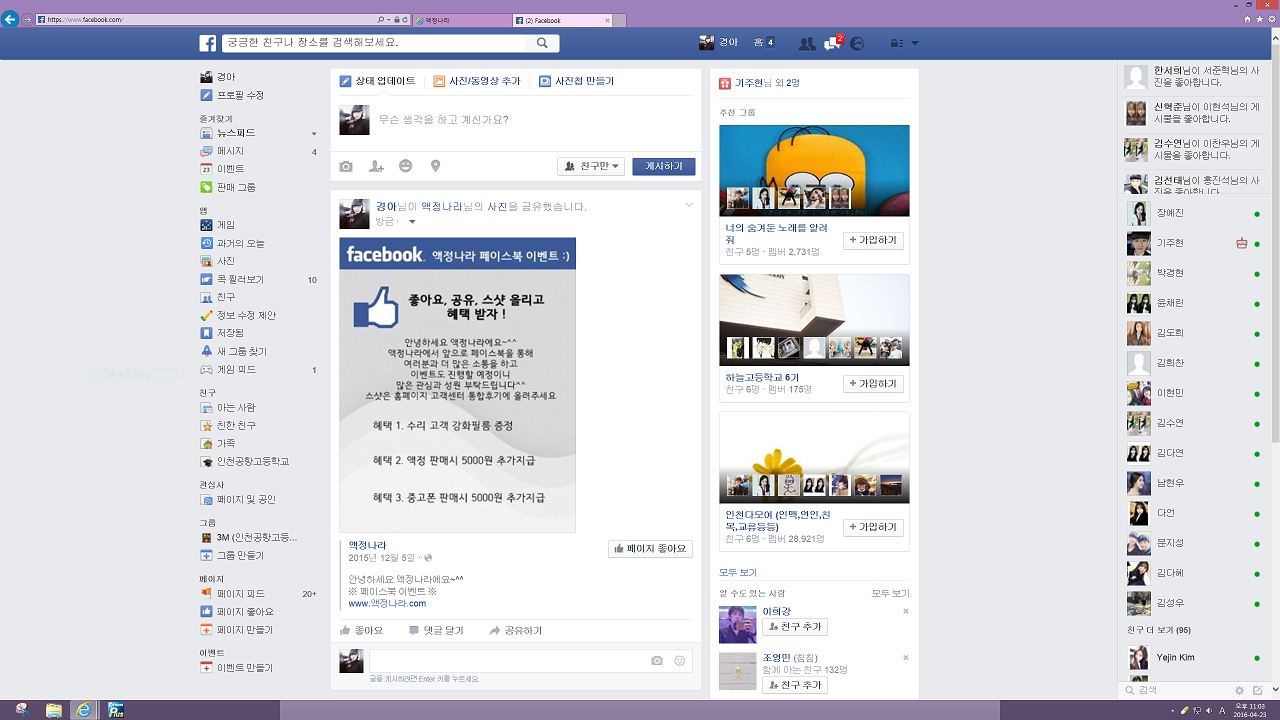
Task: Open chat settings gear icon
Action: 1240,690
